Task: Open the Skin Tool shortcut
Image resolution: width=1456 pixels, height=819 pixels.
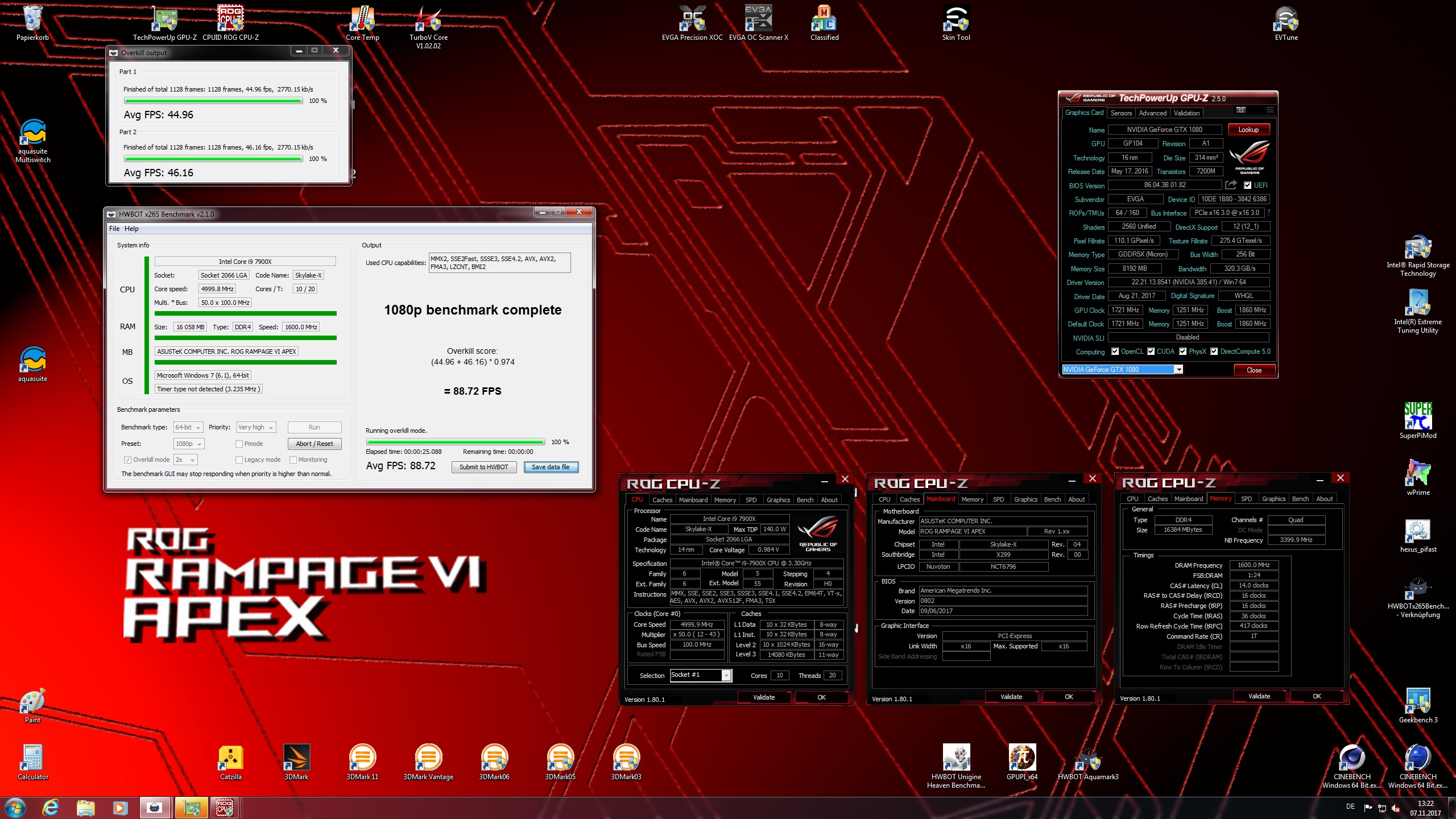Action: 956,23
